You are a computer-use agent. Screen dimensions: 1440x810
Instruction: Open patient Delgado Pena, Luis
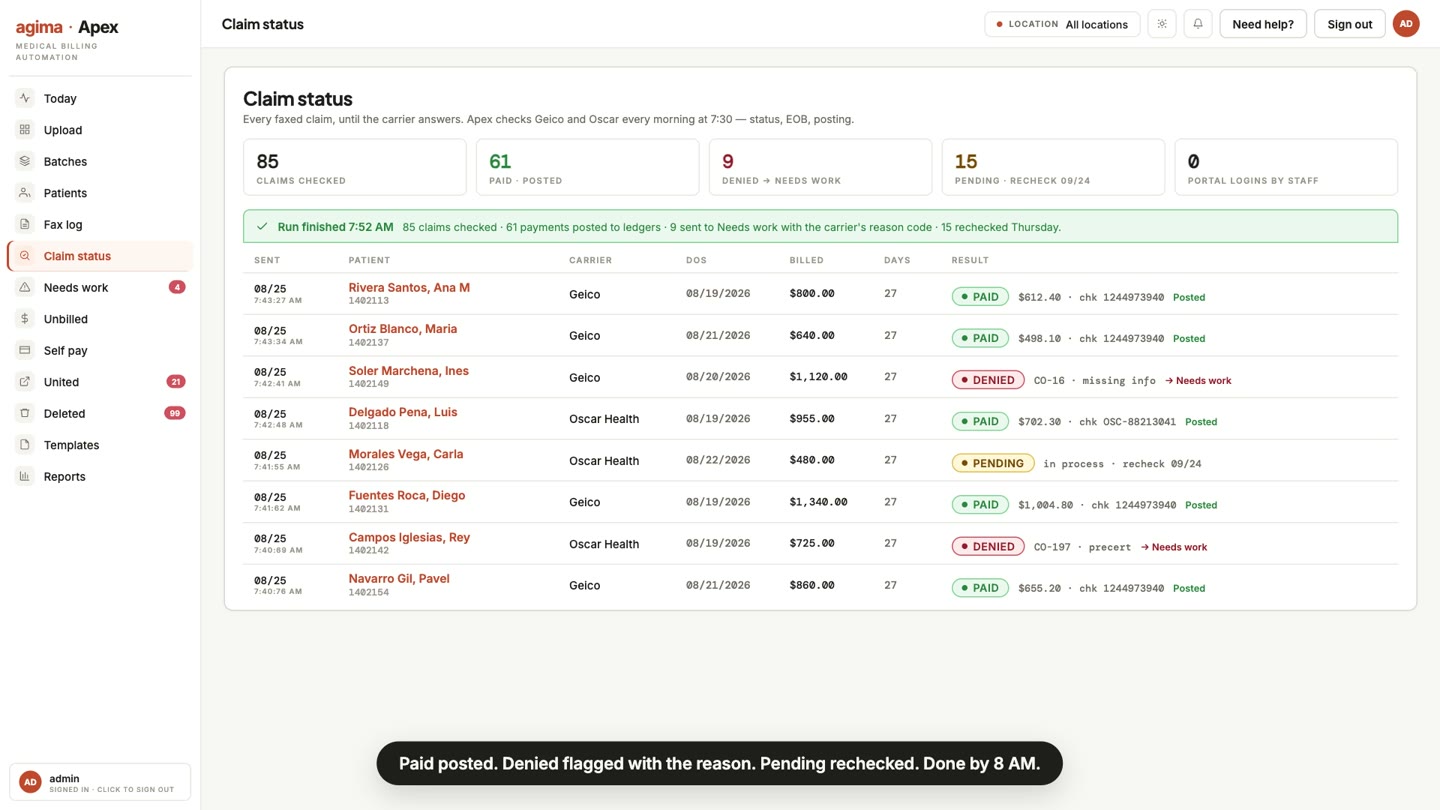403,412
